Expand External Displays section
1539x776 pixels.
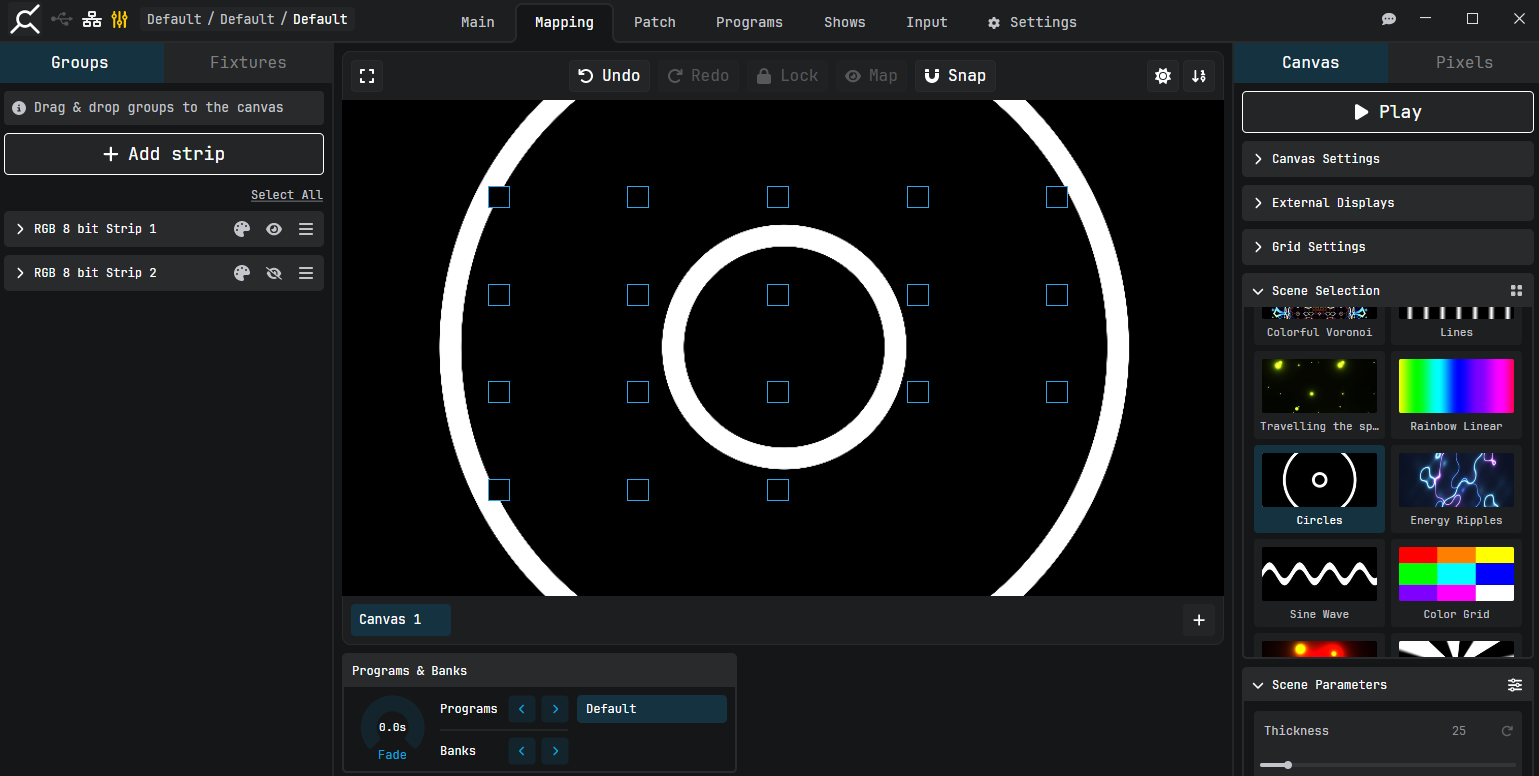pyautogui.click(x=1387, y=203)
